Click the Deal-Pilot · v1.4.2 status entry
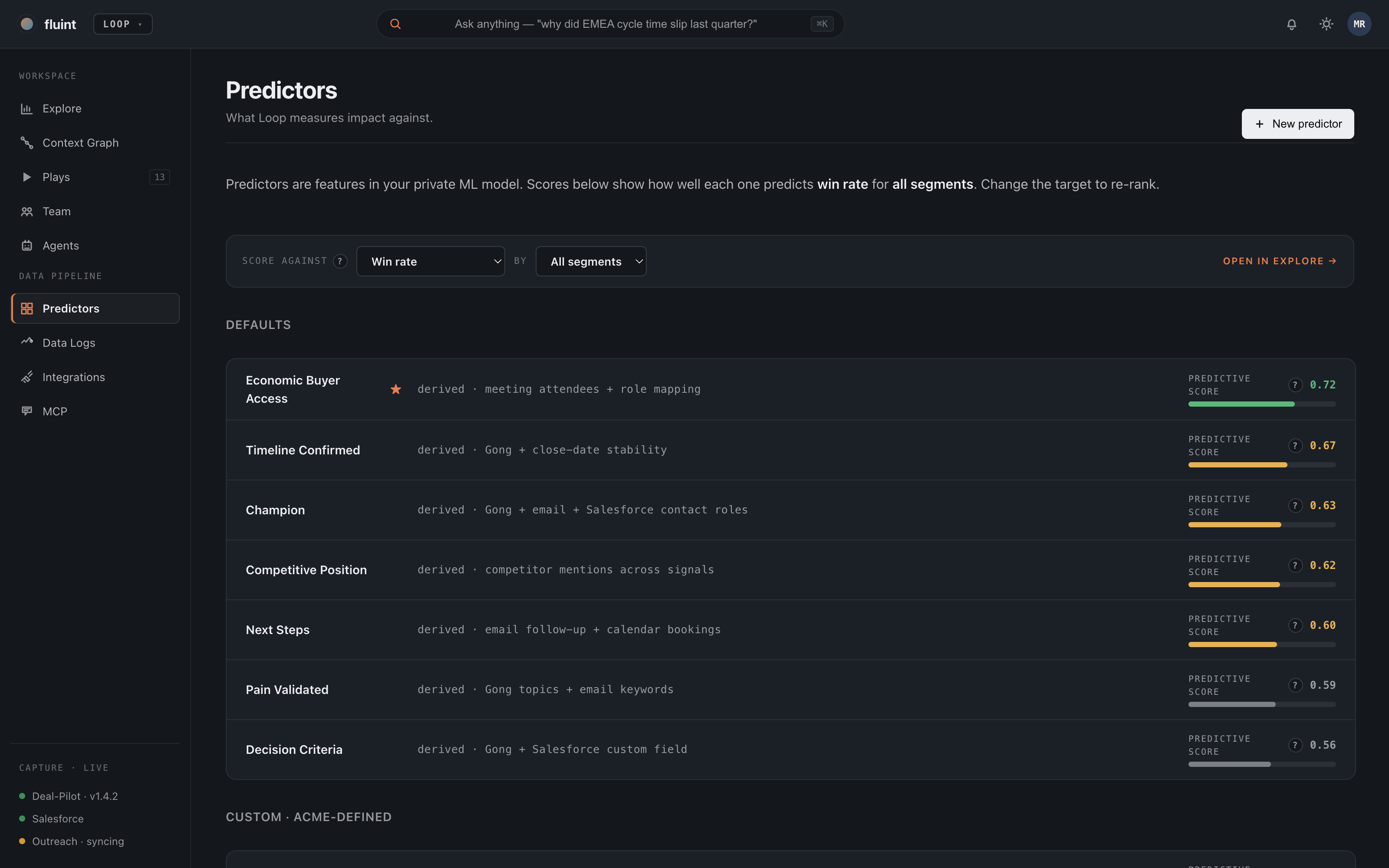This screenshot has width=1389, height=868. [68, 796]
